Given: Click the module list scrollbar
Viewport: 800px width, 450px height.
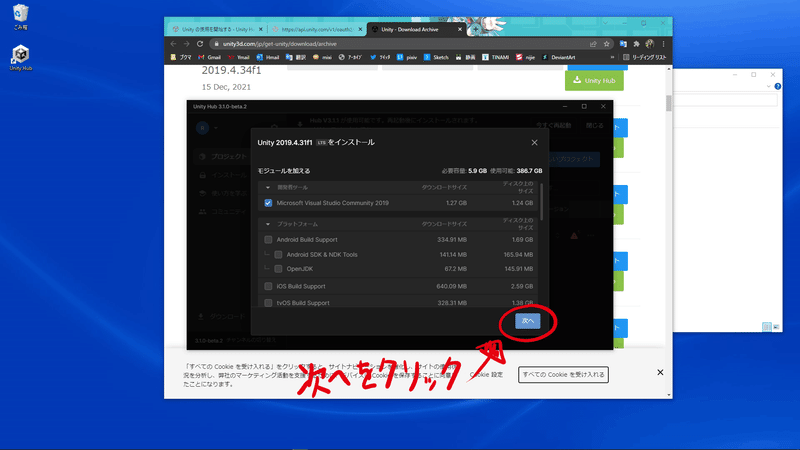Looking at the screenshot, I should pos(541,202).
